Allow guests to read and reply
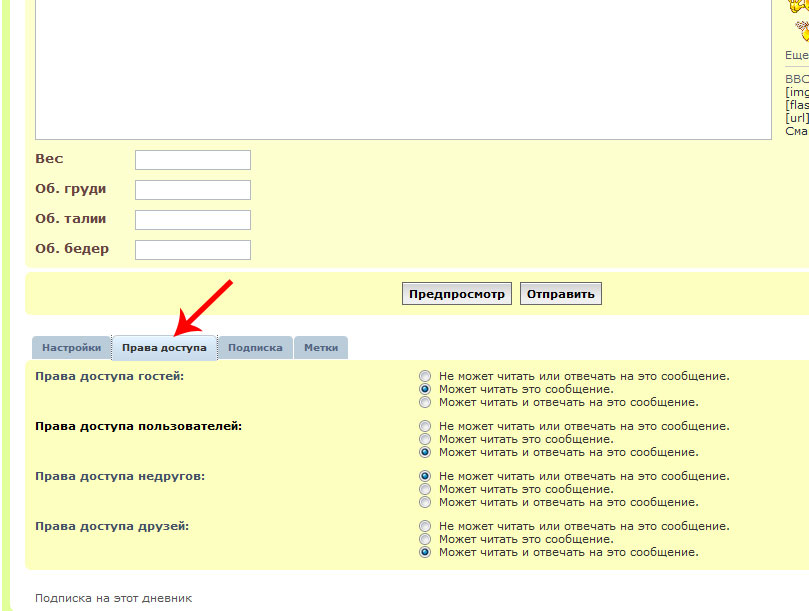Screen dimensions: 809x611 click(x=425, y=402)
